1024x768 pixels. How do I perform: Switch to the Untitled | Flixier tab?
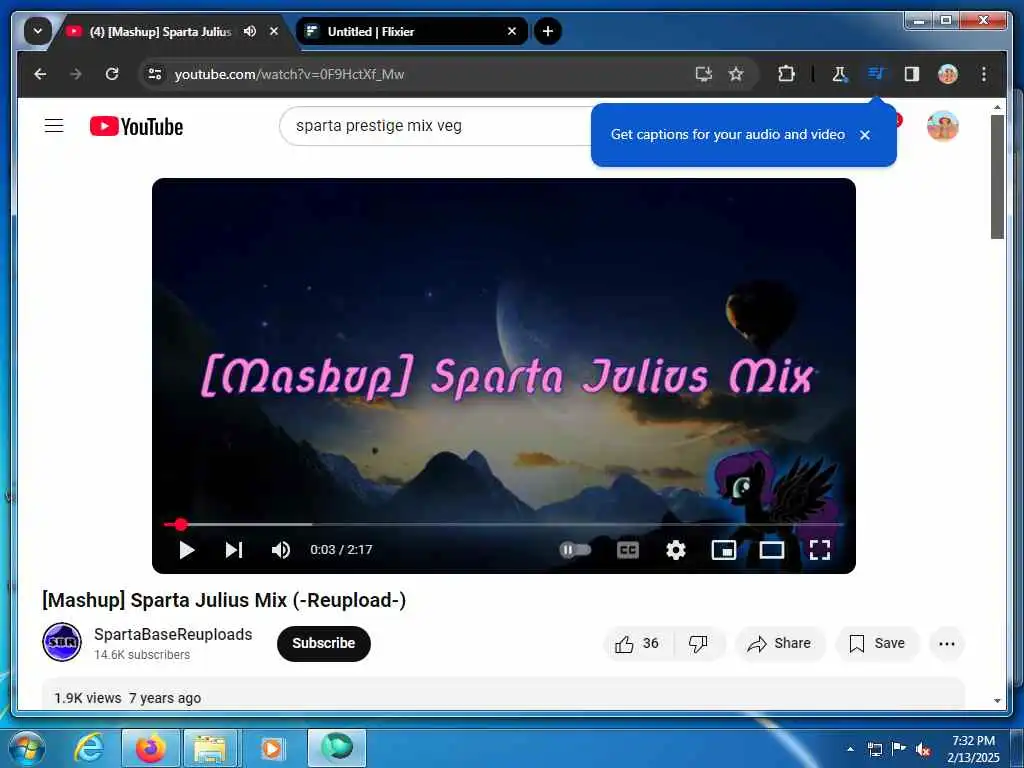coord(411,31)
